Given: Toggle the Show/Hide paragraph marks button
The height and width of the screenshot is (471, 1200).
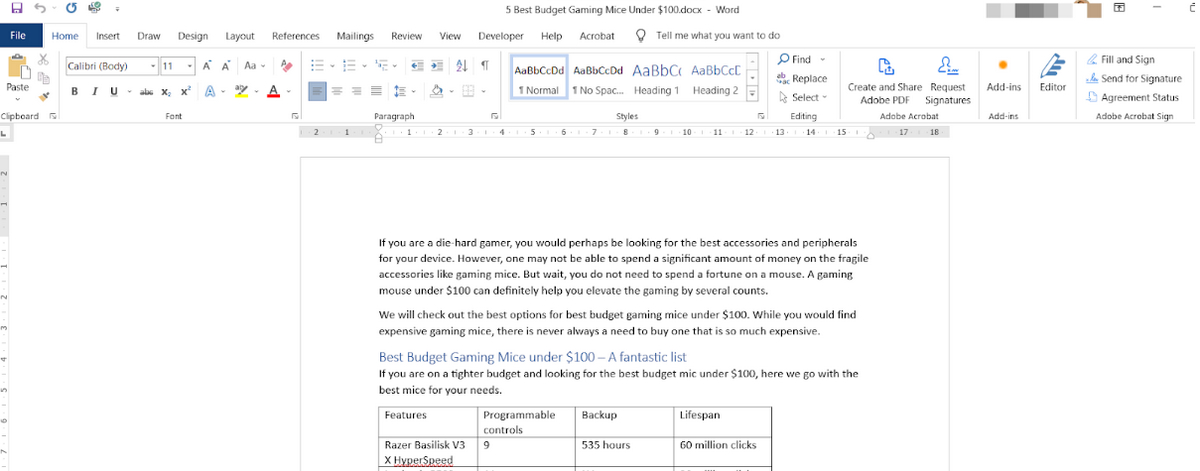Looking at the screenshot, I should [x=485, y=66].
